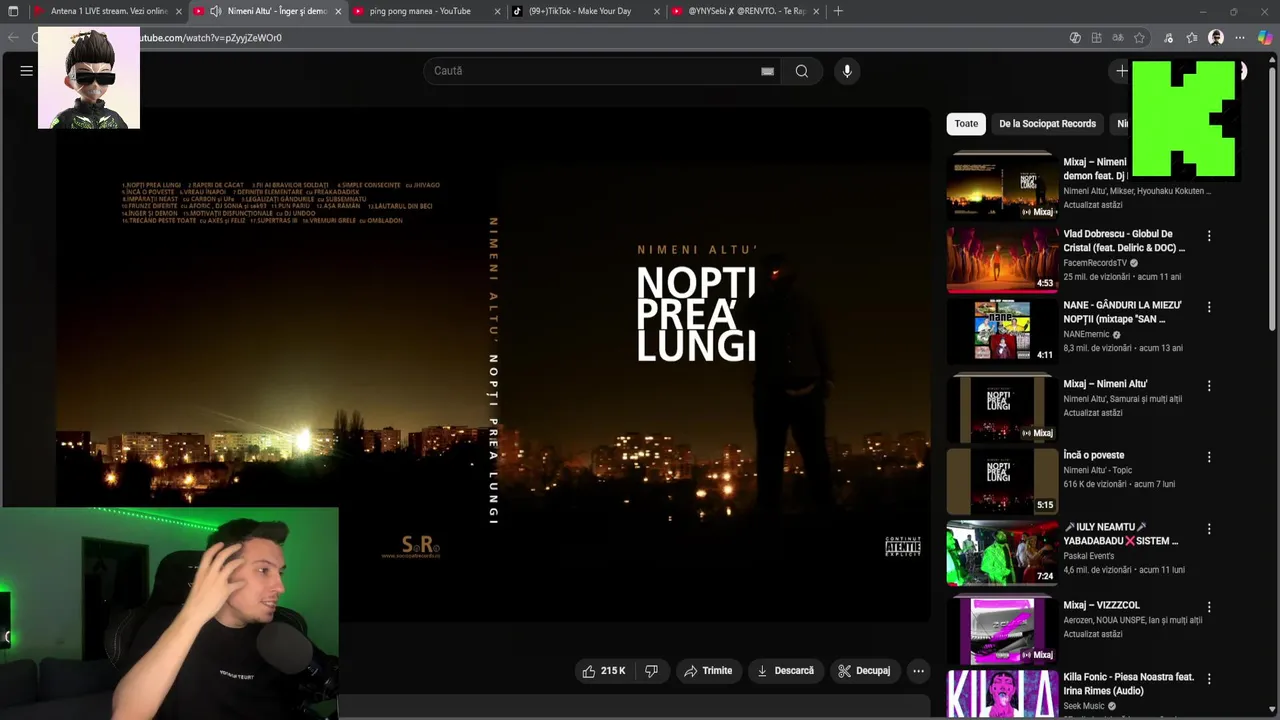
Task: Like the video (215 K)
Action: pos(603,671)
